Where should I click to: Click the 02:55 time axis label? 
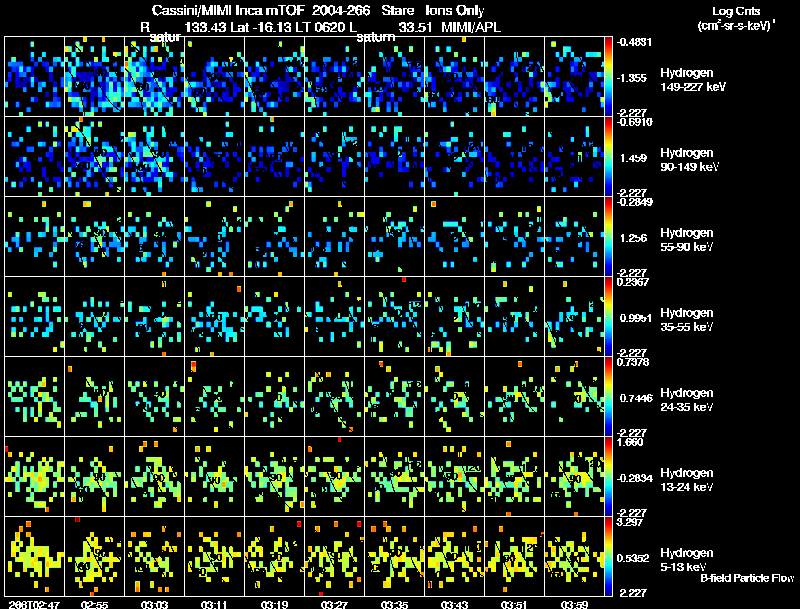94,604
